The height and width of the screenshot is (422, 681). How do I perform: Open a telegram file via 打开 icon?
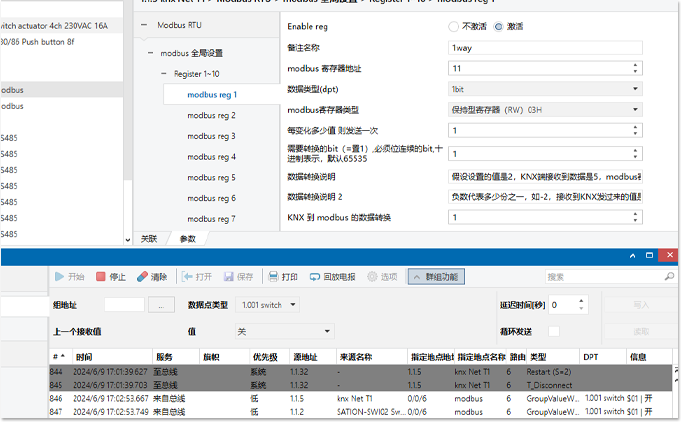pyautogui.click(x=187, y=277)
